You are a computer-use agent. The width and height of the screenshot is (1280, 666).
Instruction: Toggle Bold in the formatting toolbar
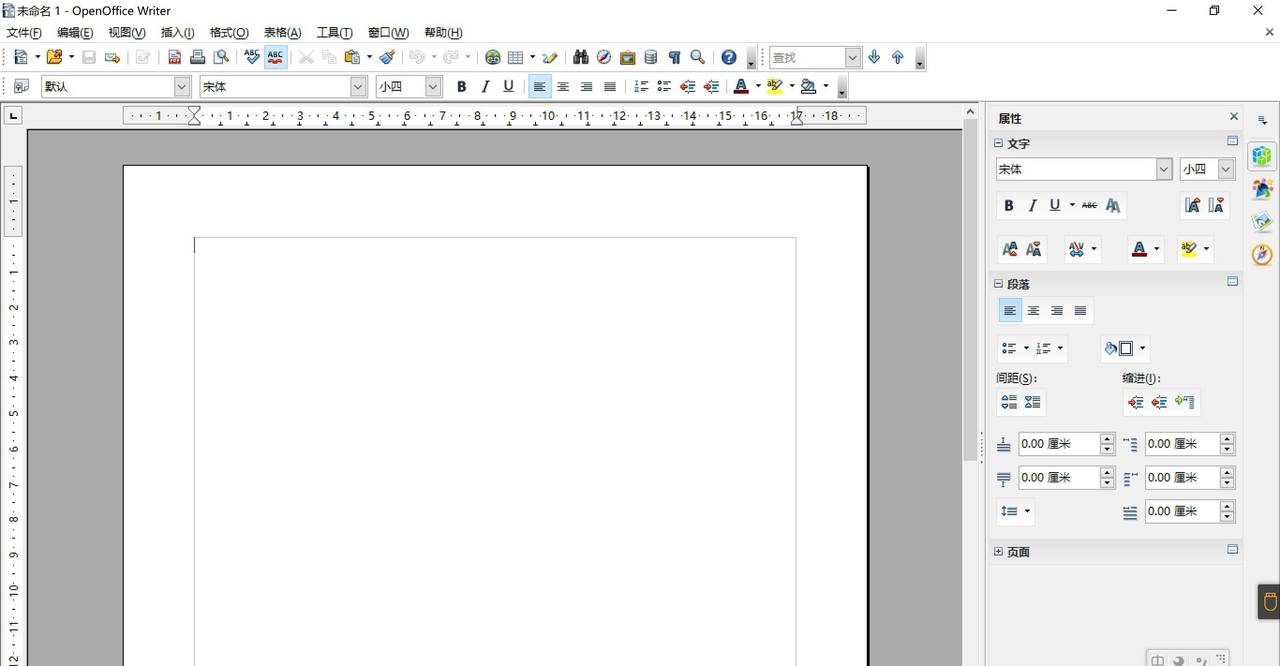461,87
